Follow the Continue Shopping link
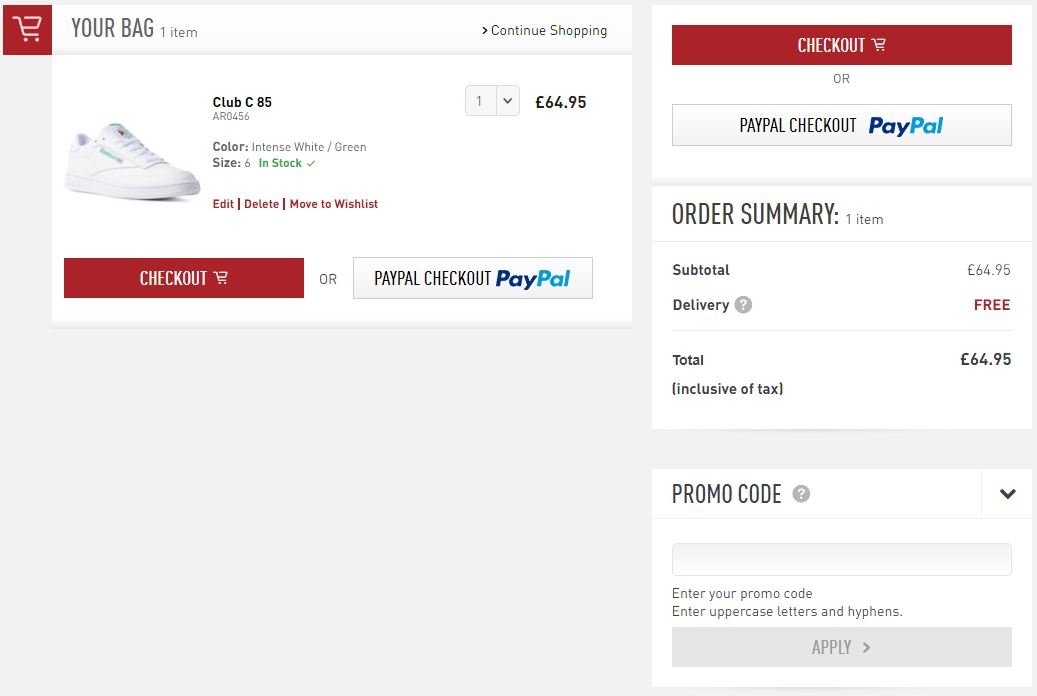This screenshot has height=696, width=1037. (545, 30)
